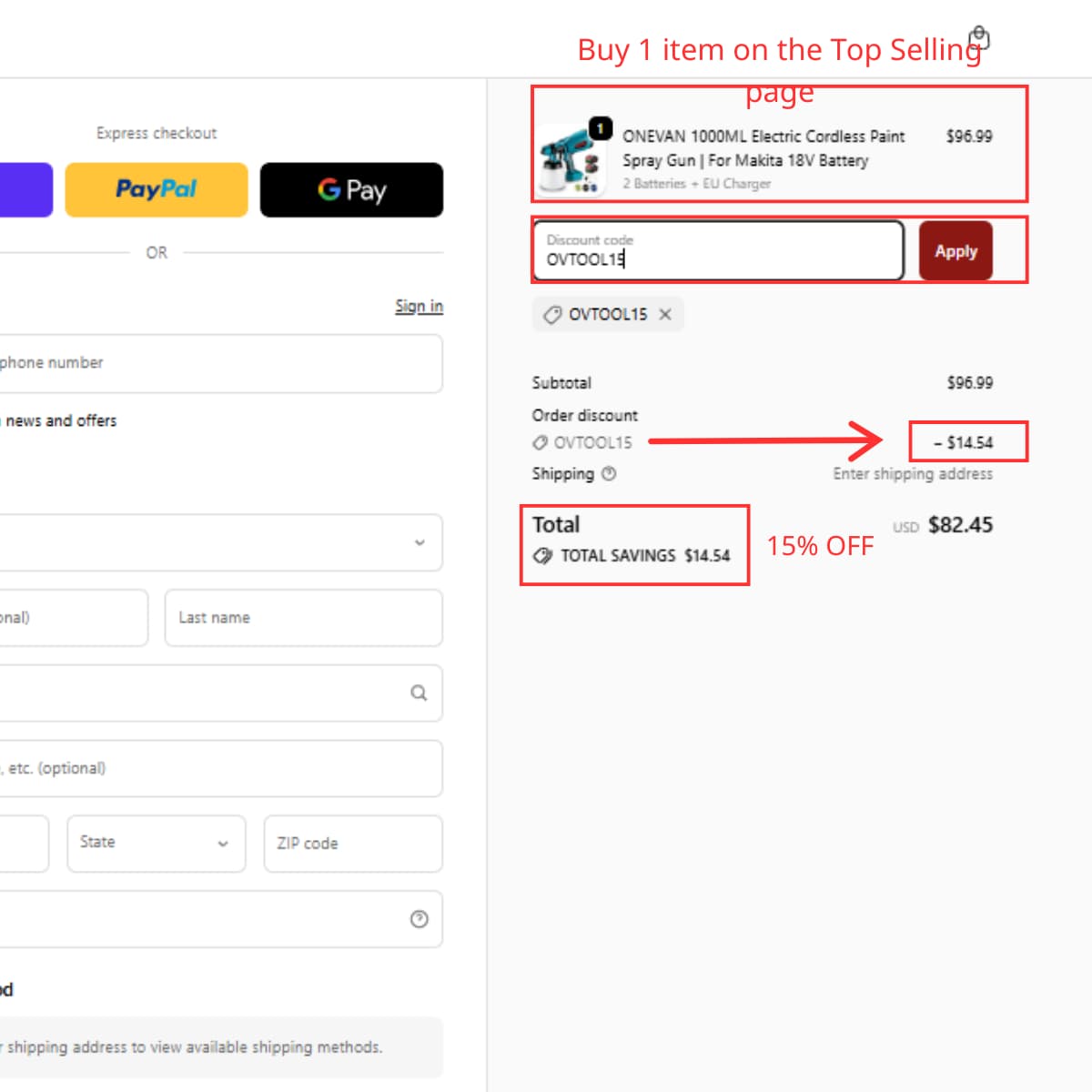Viewport: 1092px width, 1092px height.
Task: Focus the address search field
Action: click(221, 693)
